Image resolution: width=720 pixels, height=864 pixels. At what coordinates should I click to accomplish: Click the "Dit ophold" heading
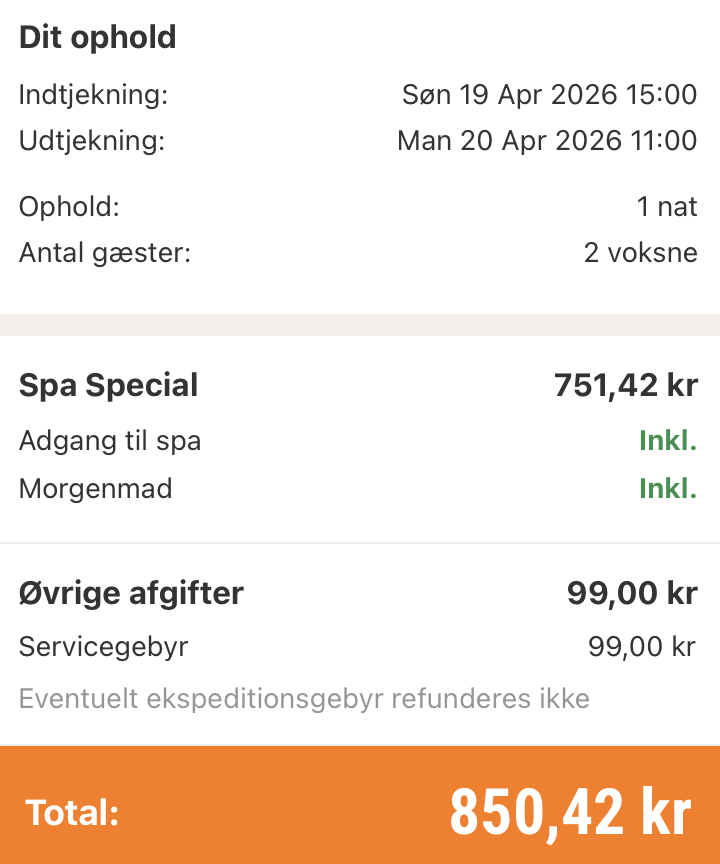(97, 38)
